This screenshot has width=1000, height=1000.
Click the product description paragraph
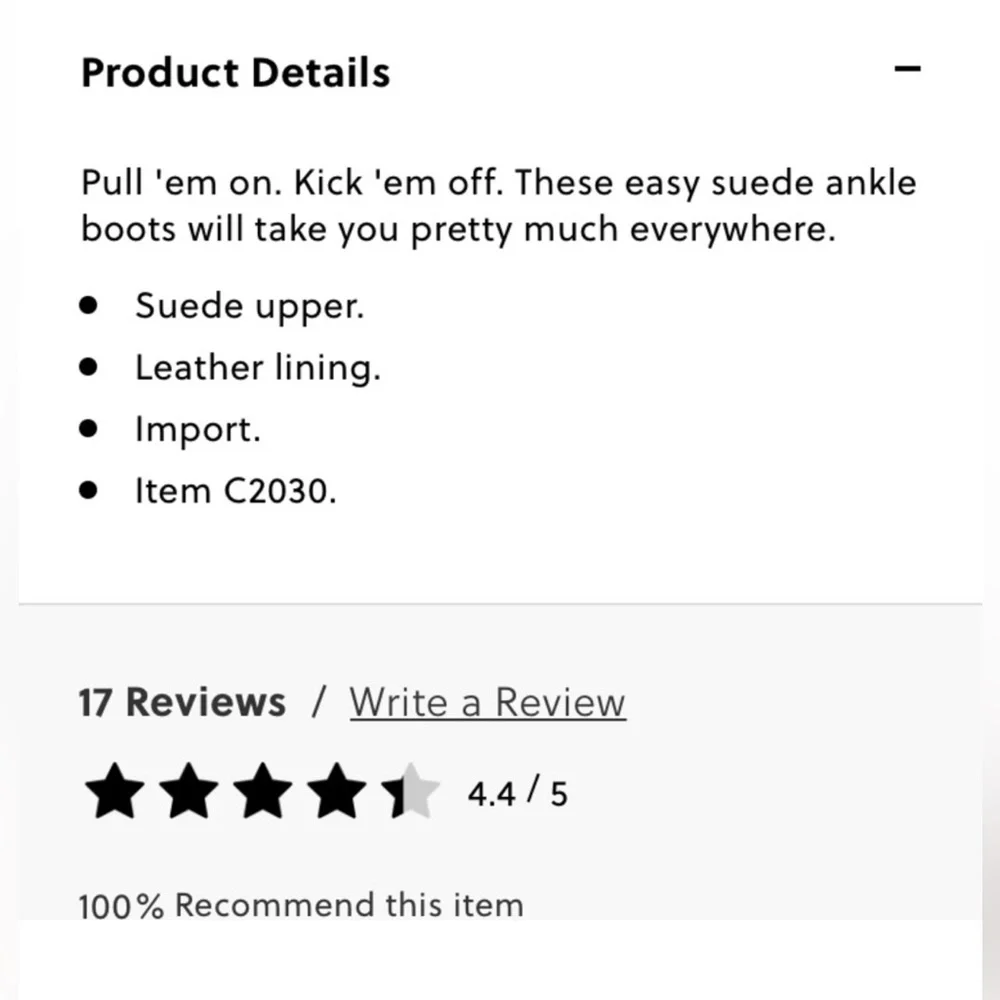point(499,206)
